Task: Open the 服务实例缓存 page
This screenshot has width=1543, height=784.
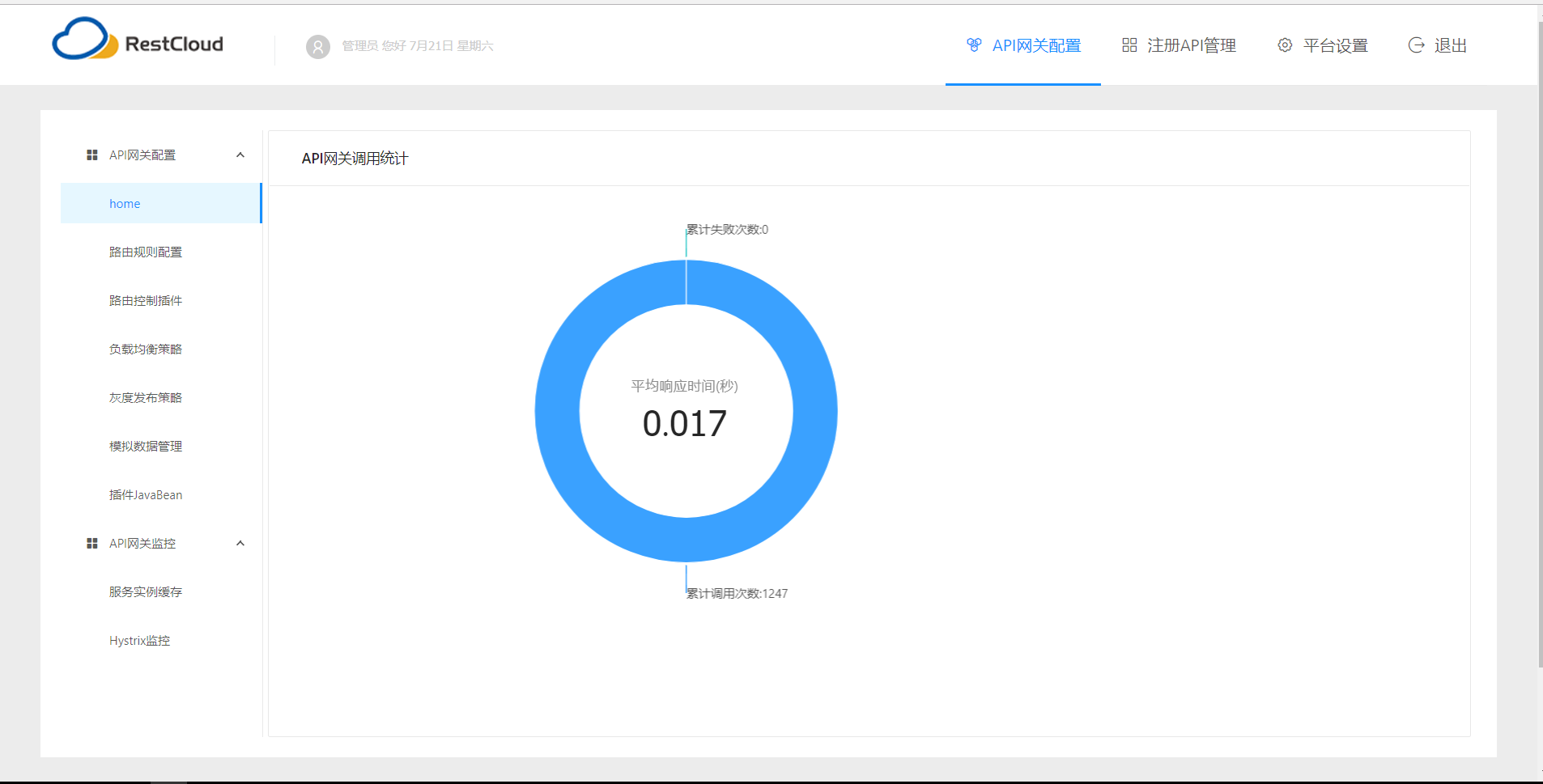Action: pyautogui.click(x=146, y=591)
